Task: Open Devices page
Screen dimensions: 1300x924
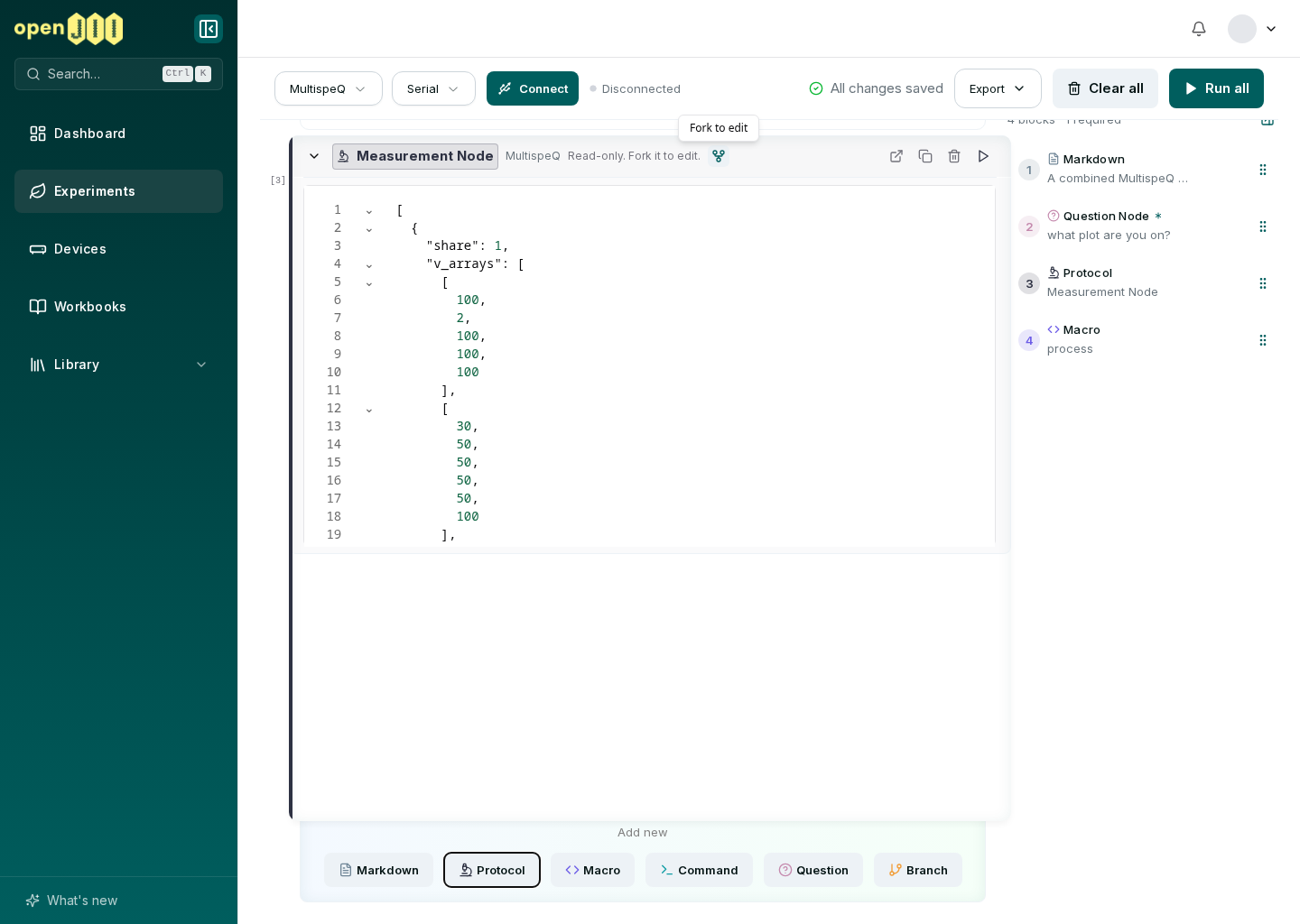Action: click(x=118, y=249)
